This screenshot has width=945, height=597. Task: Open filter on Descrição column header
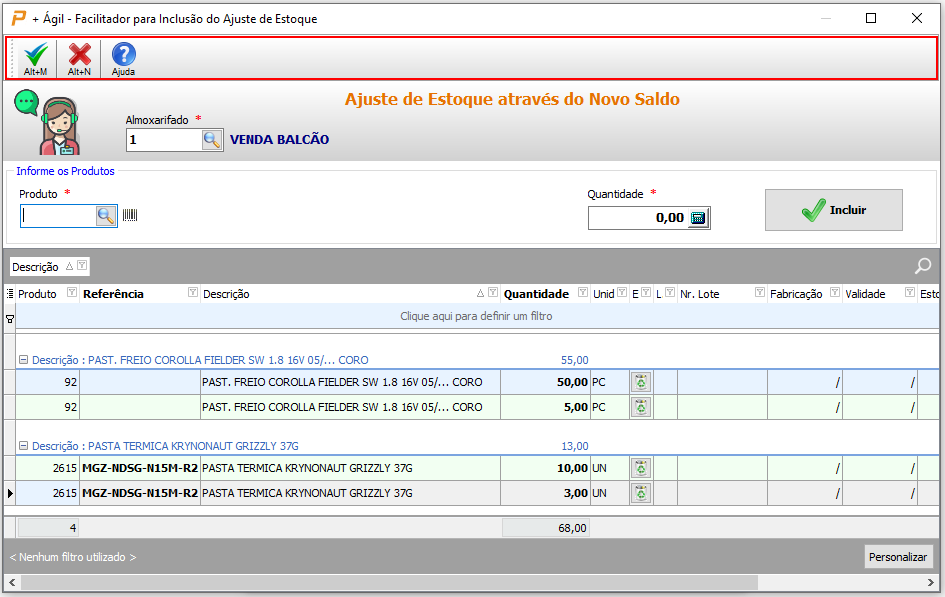click(492, 293)
